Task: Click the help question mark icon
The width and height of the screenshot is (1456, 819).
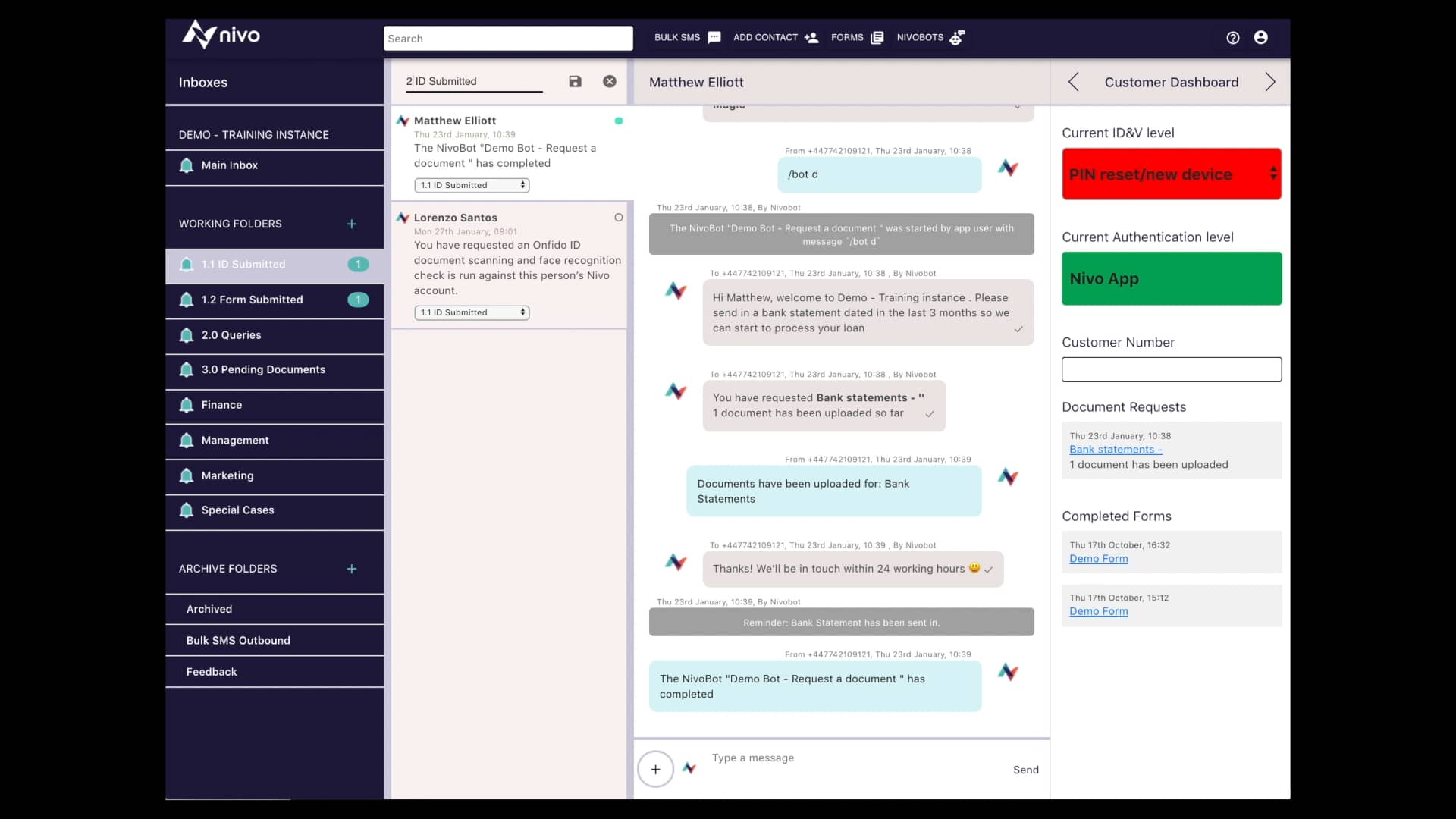Action: 1233,37
